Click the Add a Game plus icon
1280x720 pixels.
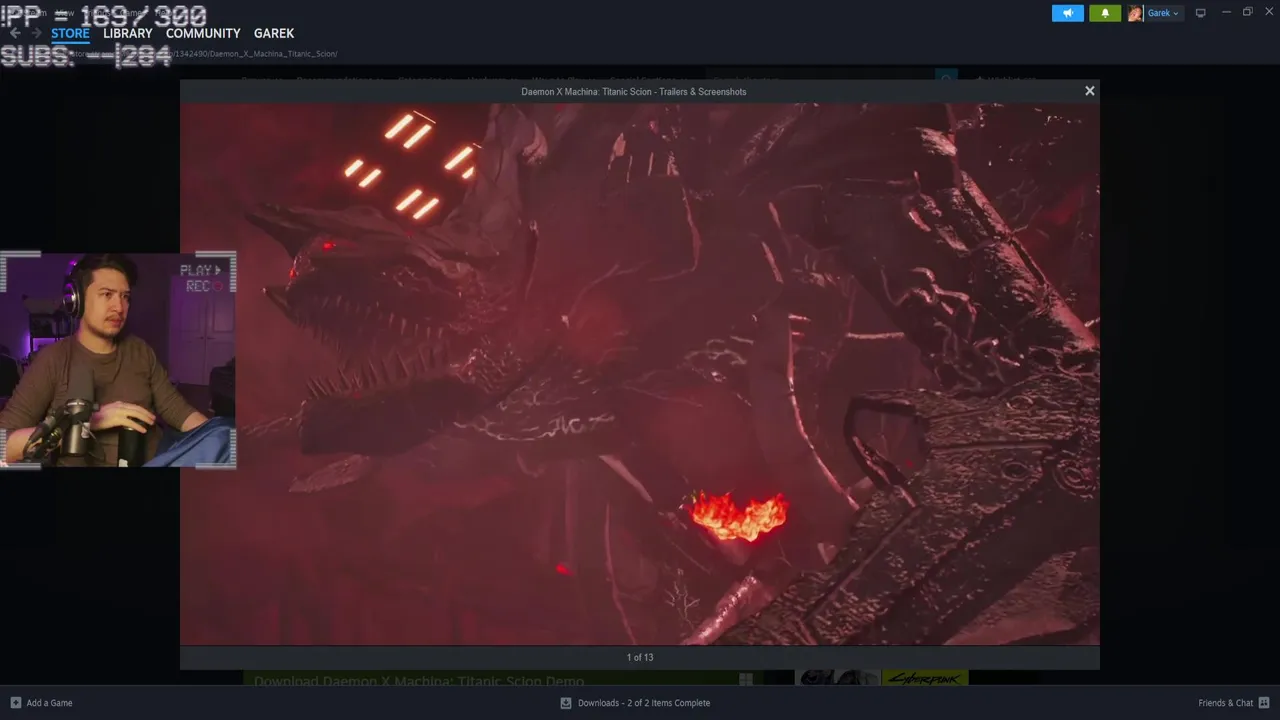pos(15,703)
